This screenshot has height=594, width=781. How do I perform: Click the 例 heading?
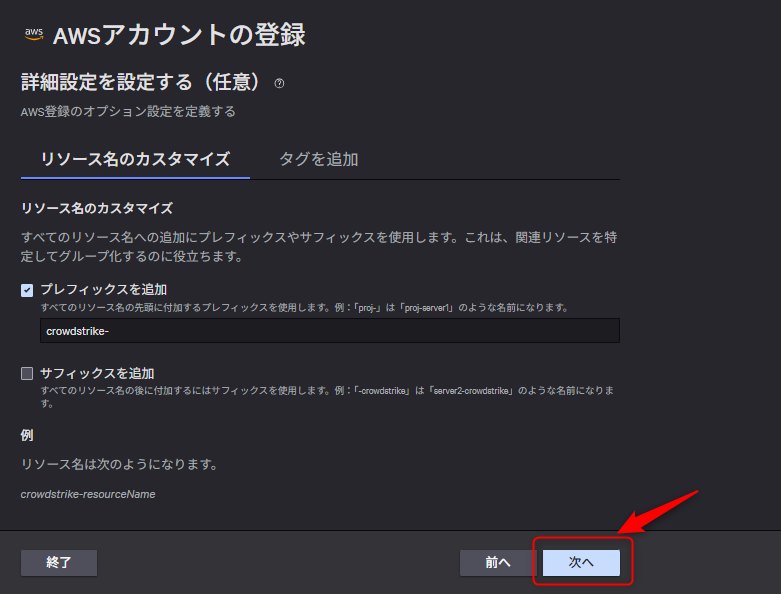[27, 435]
